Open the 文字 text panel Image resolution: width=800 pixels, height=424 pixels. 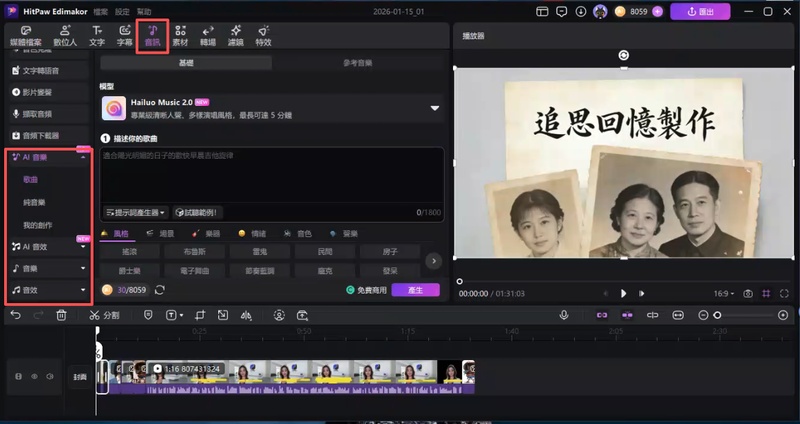[97, 36]
